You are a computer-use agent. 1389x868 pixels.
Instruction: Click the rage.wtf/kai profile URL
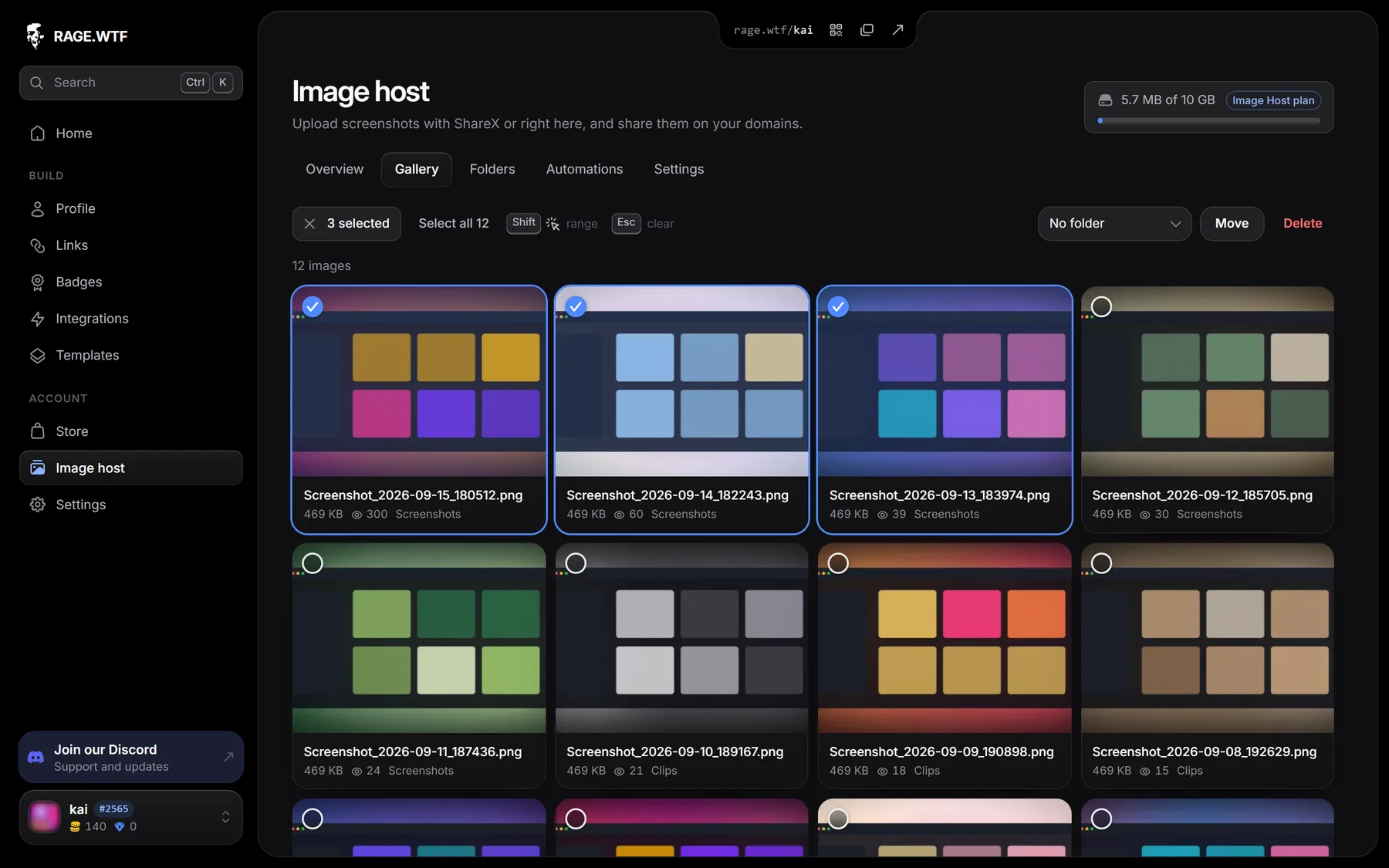pos(773,30)
